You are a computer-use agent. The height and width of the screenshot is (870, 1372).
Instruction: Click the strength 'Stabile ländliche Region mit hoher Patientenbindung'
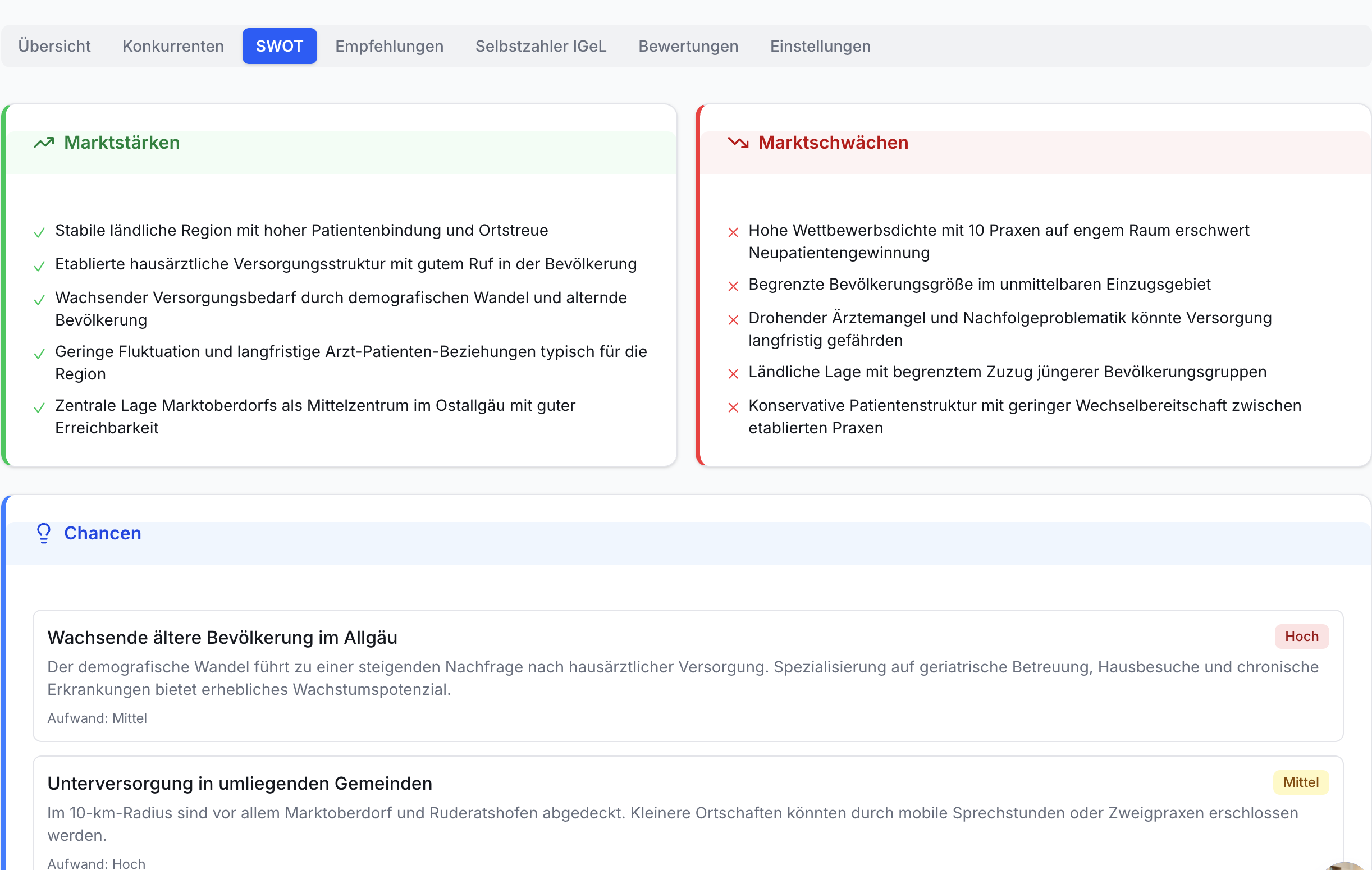[x=301, y=230]
